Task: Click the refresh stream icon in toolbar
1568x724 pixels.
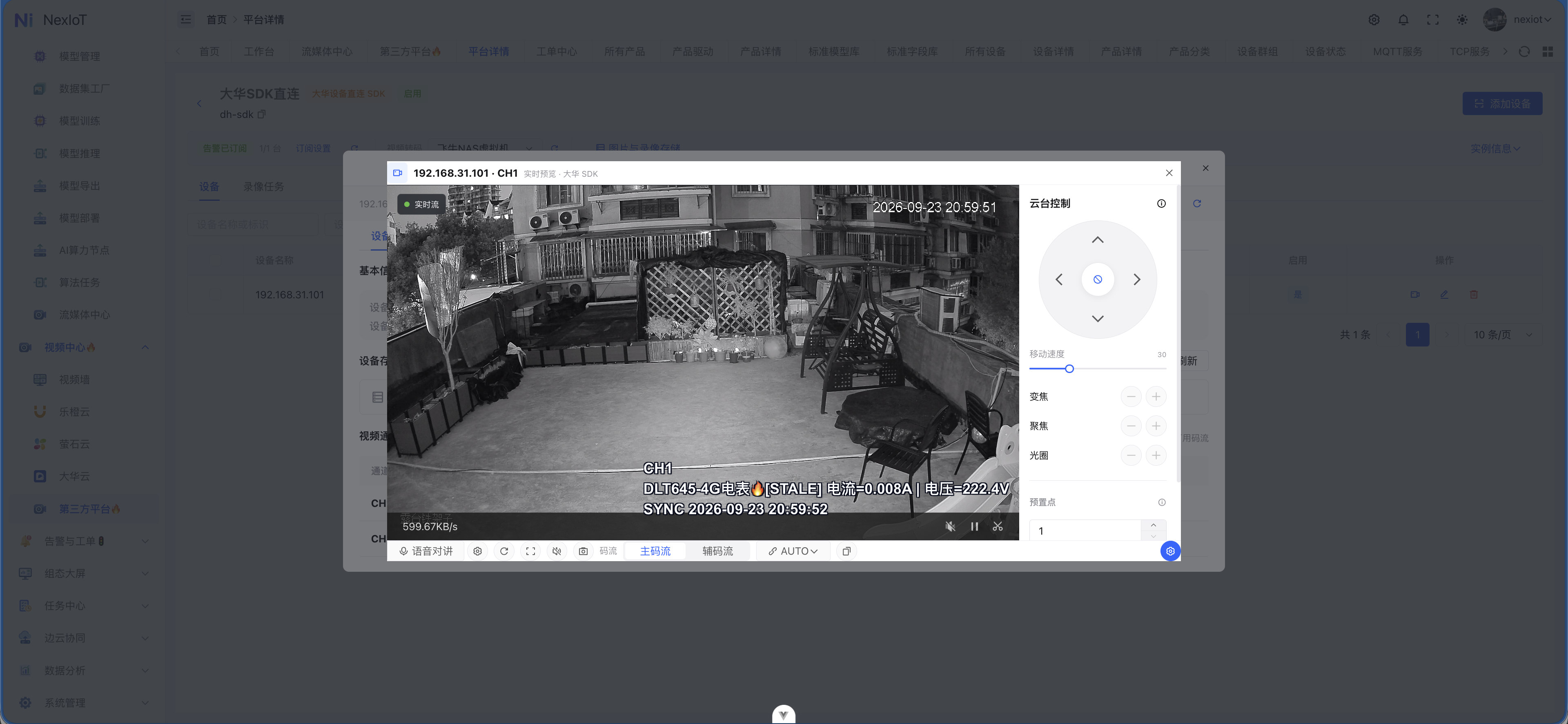Action: [x=503, y=551]
